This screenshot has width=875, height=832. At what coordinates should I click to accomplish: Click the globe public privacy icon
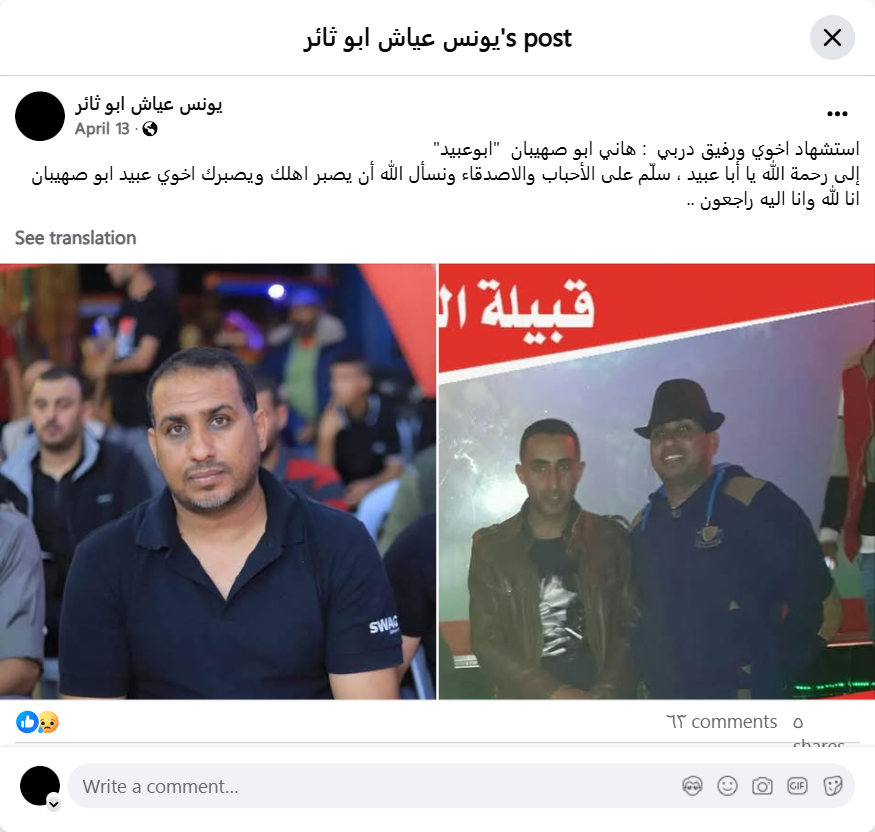click(x=150, y=129)
